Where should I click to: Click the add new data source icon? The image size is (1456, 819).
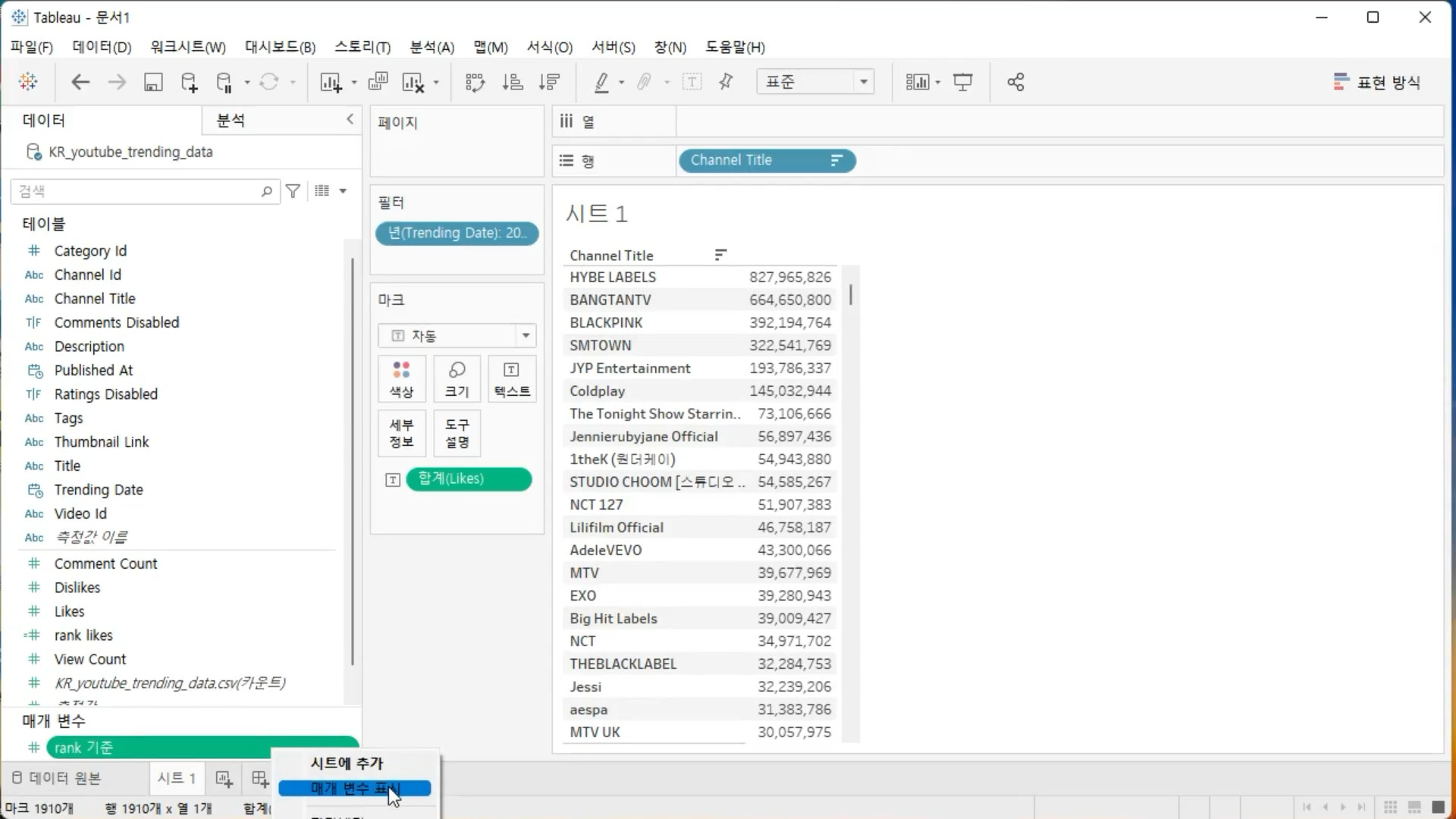(x=189, y=82)
